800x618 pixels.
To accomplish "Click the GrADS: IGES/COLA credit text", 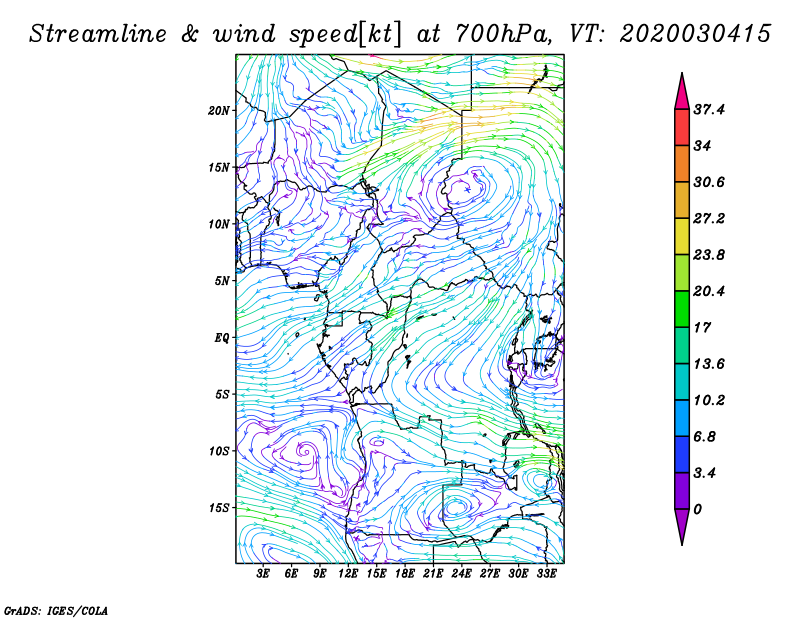I will pyautogui.click(x=56, y=610).
